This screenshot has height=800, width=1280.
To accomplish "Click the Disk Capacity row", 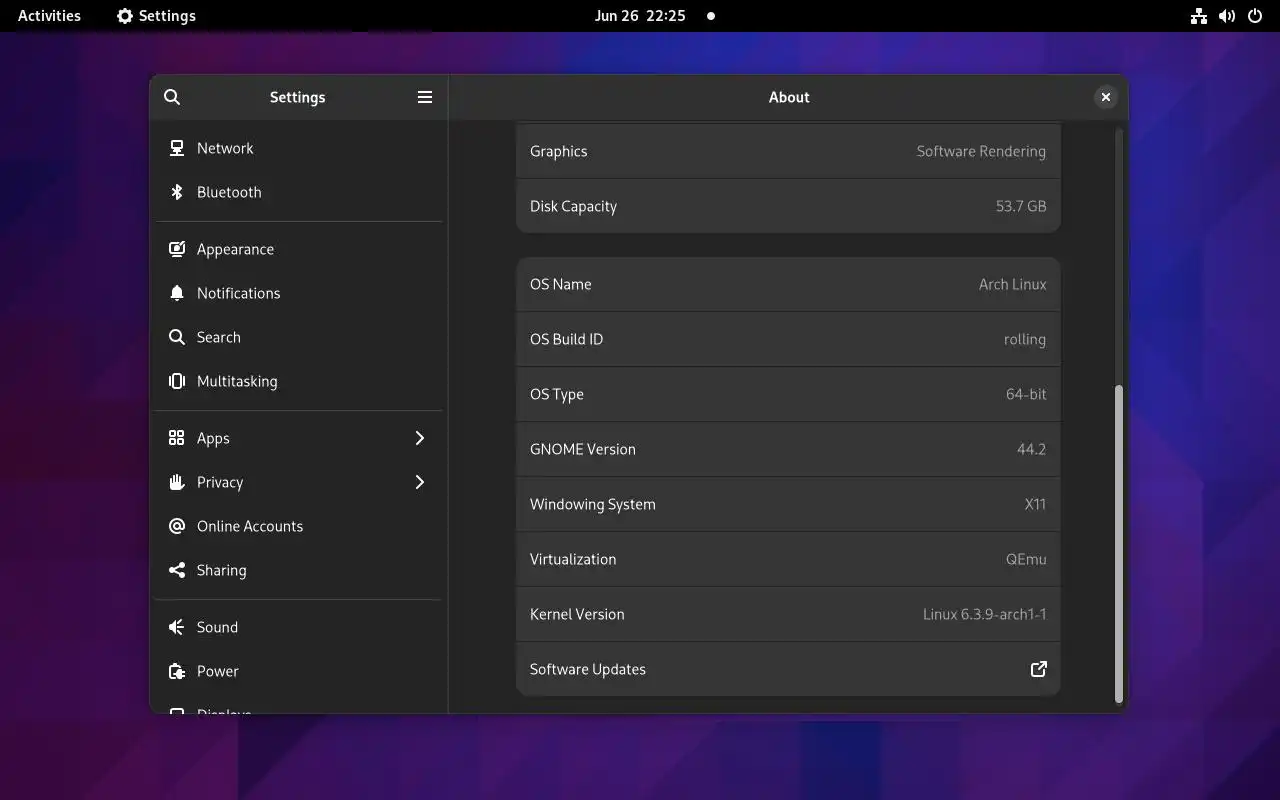I will (x=788, y=206).
